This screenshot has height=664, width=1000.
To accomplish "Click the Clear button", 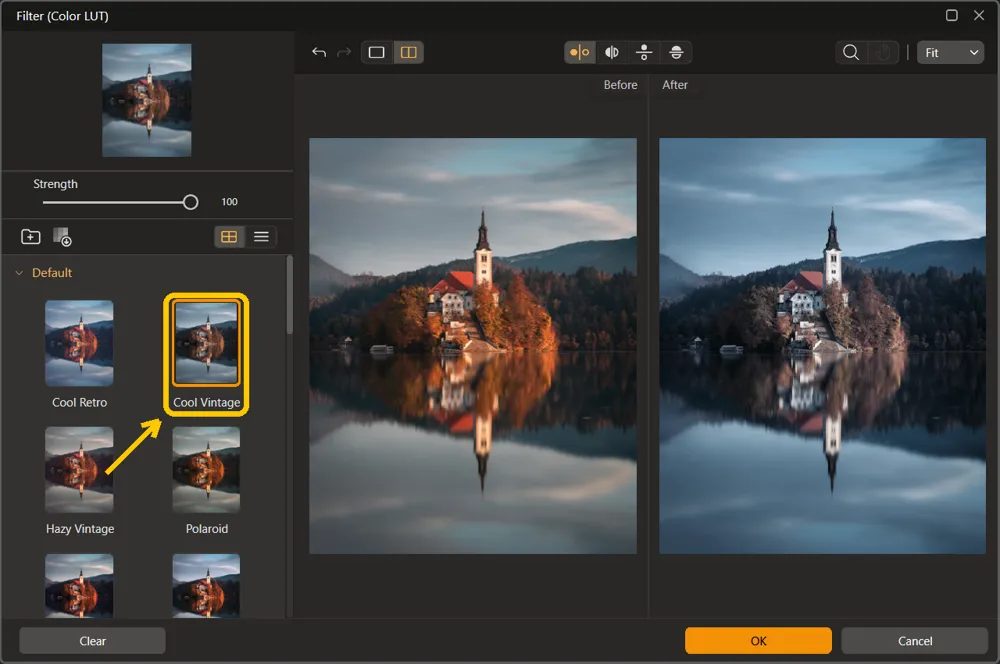I will pyautogui.click(x=92, y=641).
